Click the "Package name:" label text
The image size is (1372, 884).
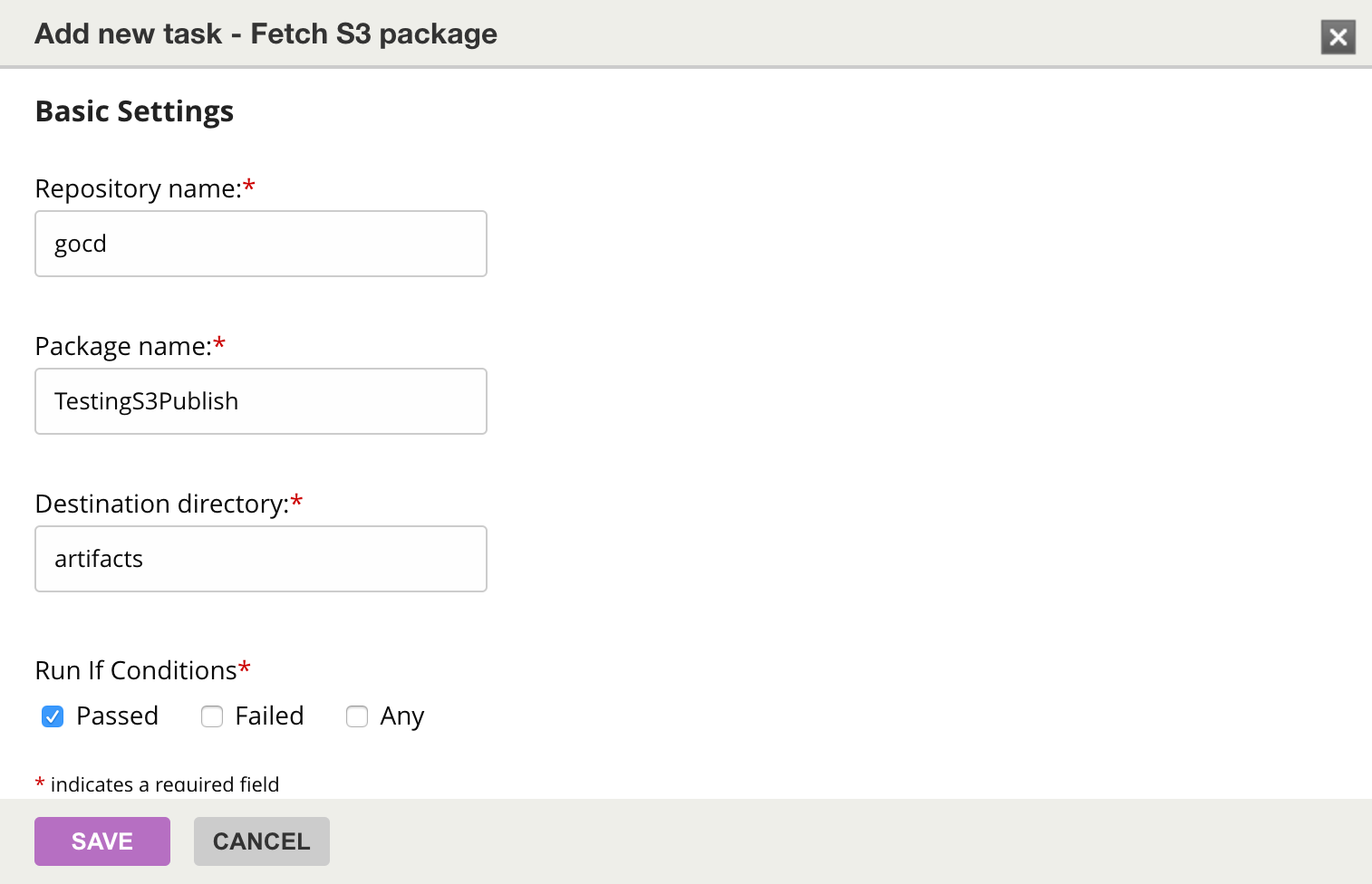[x=123, y=346]
